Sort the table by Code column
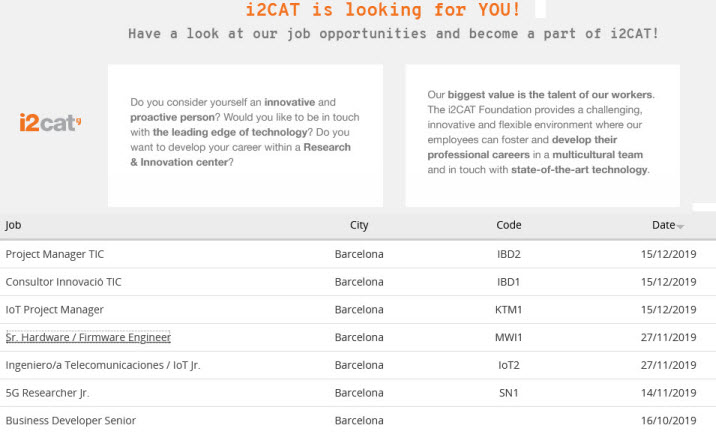716x434 pixels. pyautogui.click(x=509, y=225)
